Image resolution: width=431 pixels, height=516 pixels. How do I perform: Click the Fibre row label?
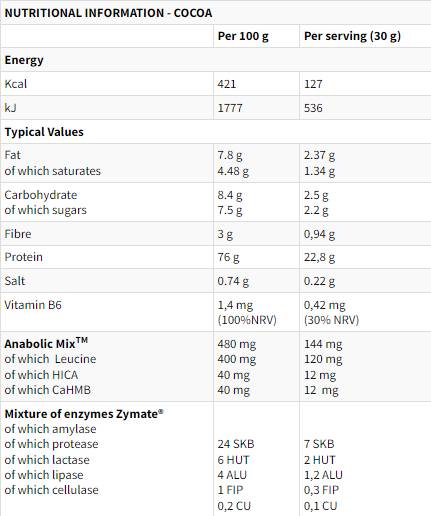18,234
